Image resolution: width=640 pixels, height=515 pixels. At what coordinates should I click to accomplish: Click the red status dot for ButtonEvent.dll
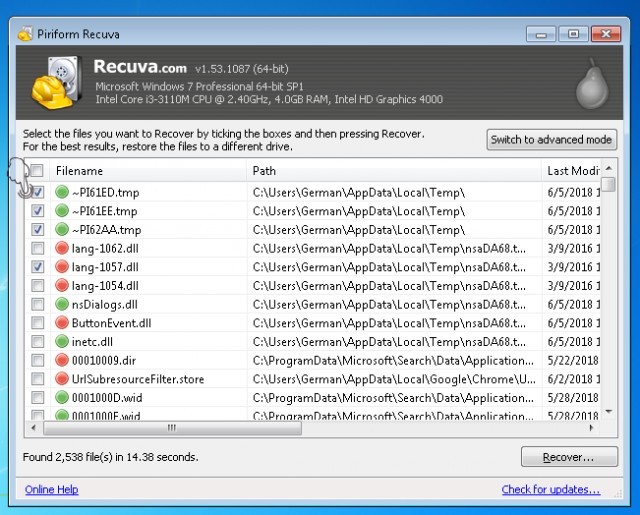coord(62,322)
